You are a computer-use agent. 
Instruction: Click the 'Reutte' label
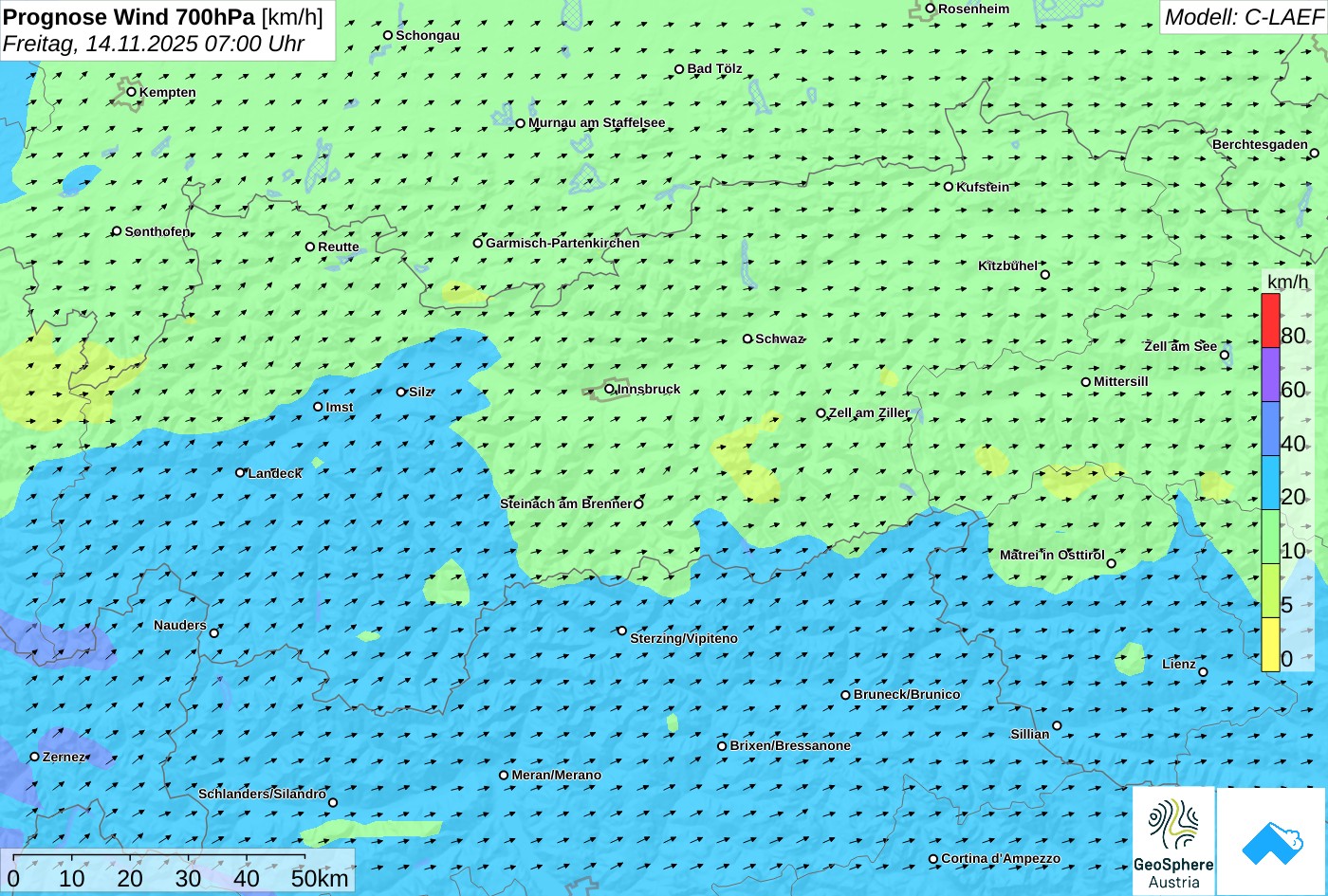tap(339, 247)
